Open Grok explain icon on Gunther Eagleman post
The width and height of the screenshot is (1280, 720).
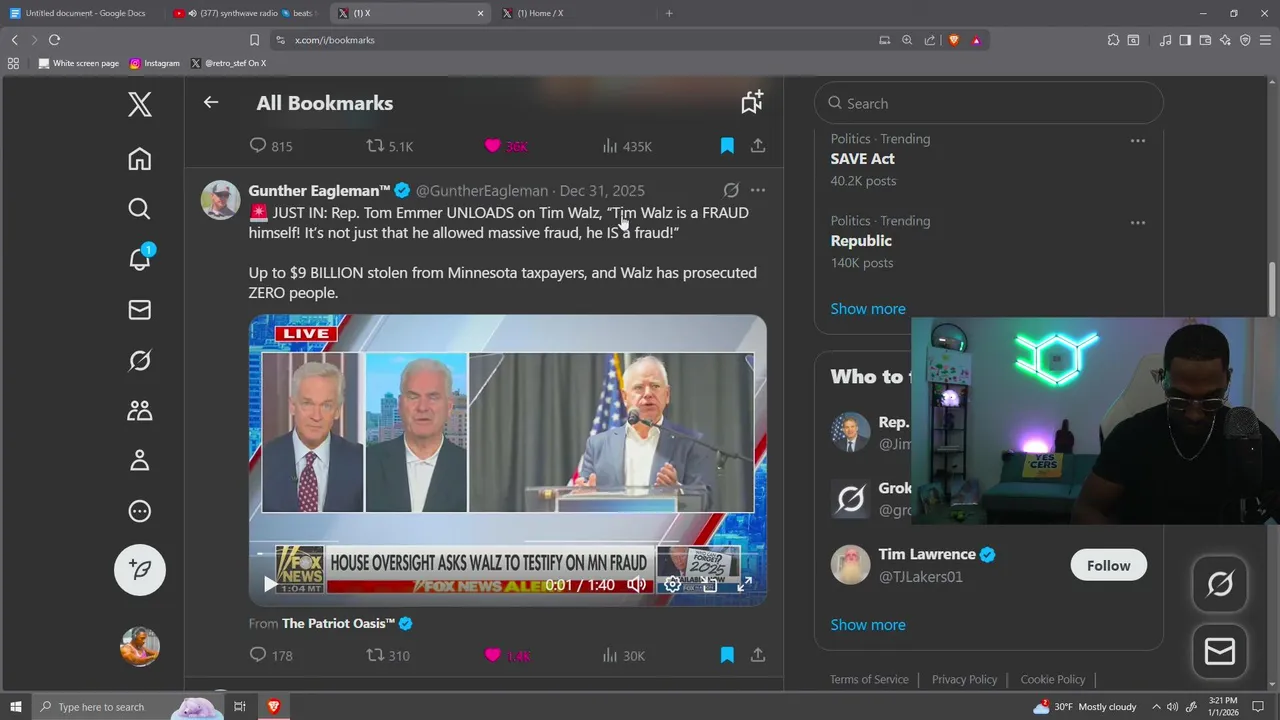731,190
